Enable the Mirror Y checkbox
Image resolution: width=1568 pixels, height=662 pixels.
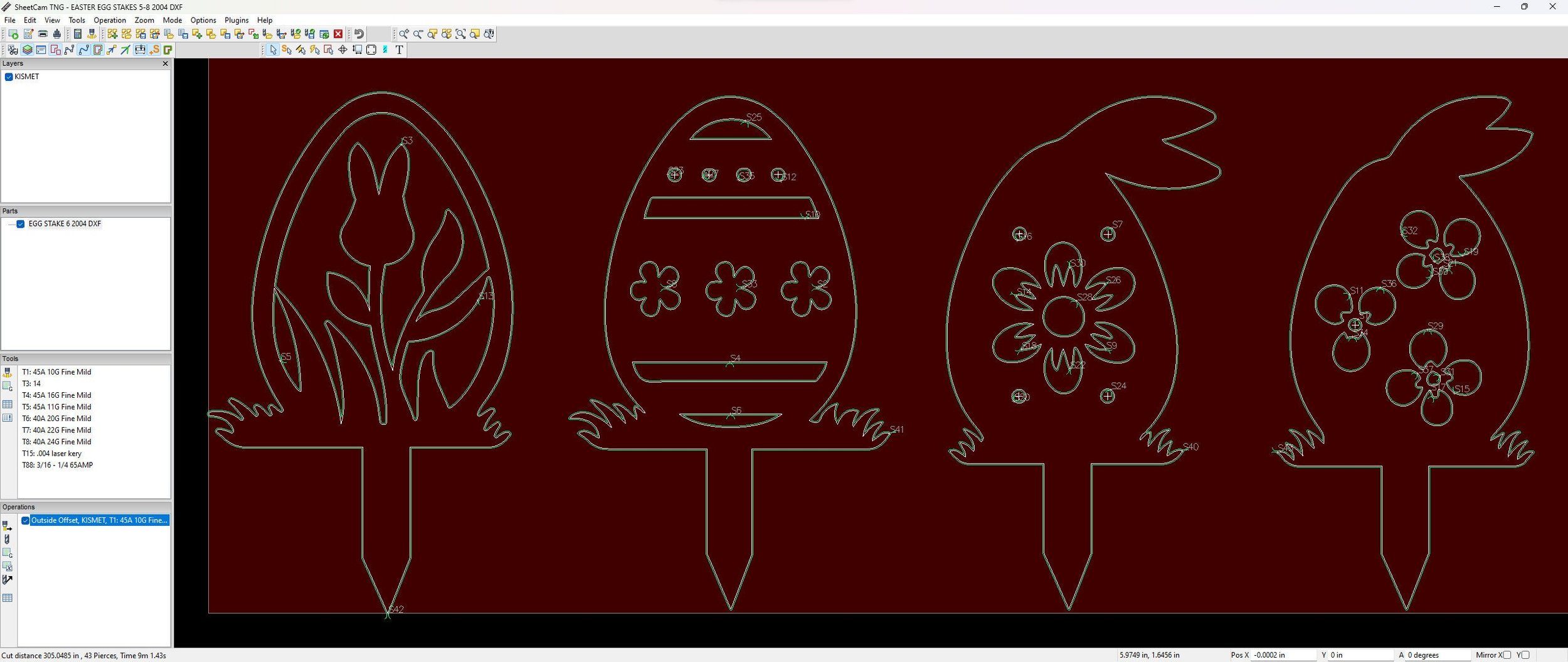[x=1525, y=655]
